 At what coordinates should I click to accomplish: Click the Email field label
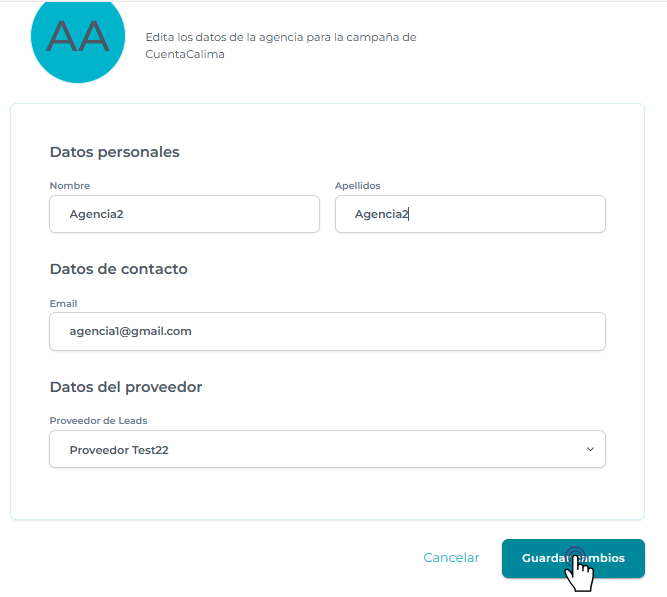pyautogui.click(x=63, y=303)
